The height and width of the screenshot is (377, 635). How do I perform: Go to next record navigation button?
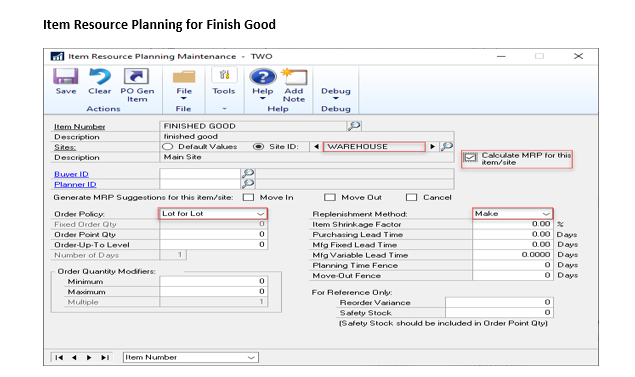tap(89, 358)
